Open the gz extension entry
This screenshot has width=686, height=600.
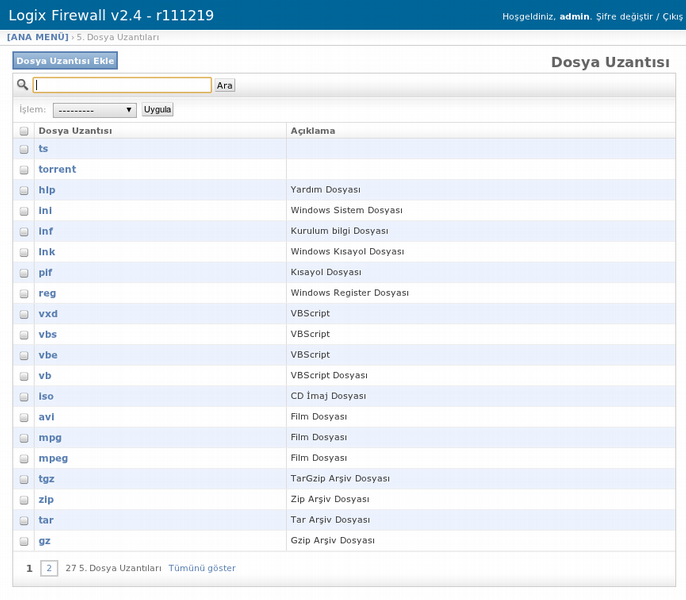pyautogui.click(x=45, y=541)
